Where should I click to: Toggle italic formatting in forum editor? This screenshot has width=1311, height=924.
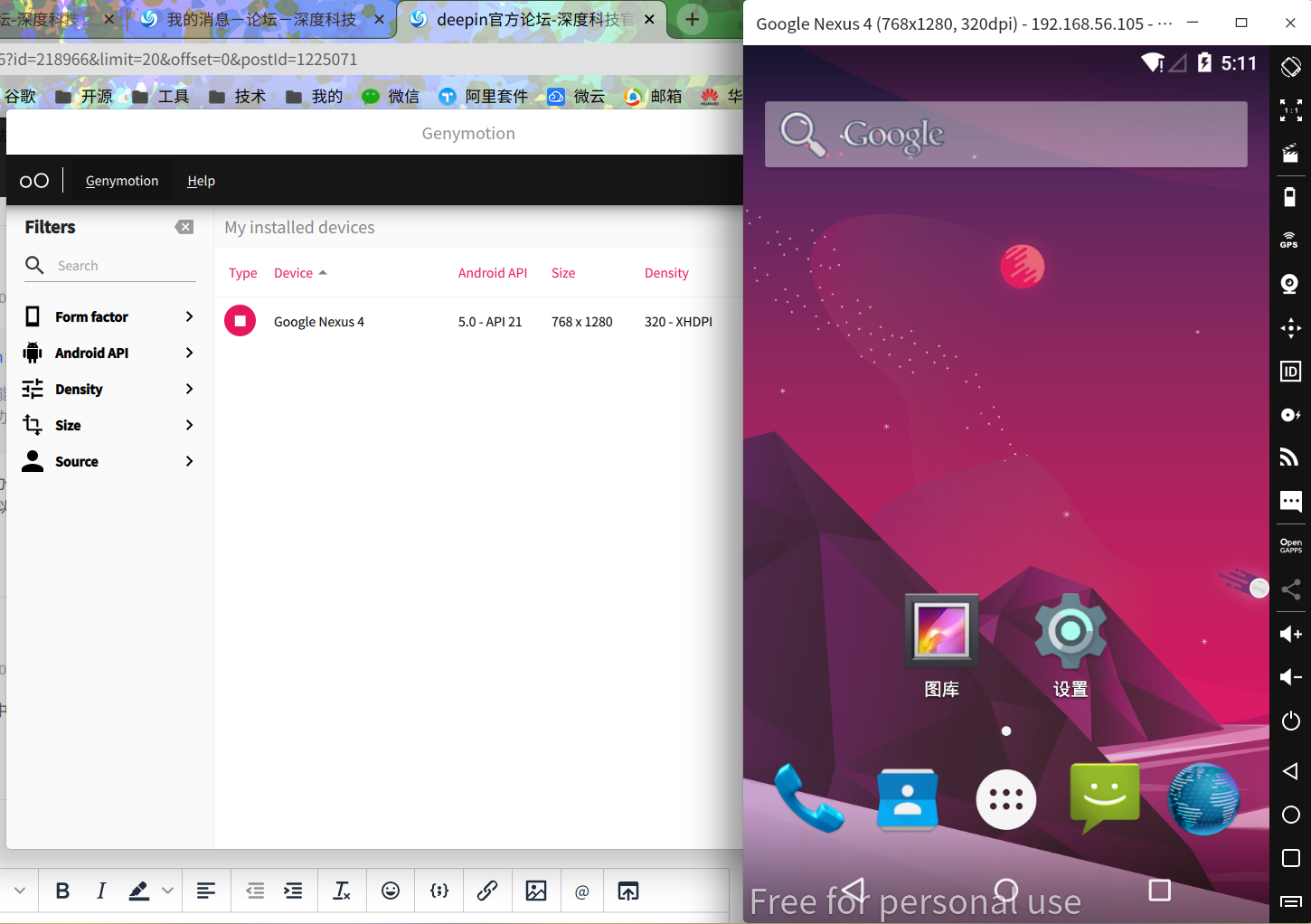point(101,891)
